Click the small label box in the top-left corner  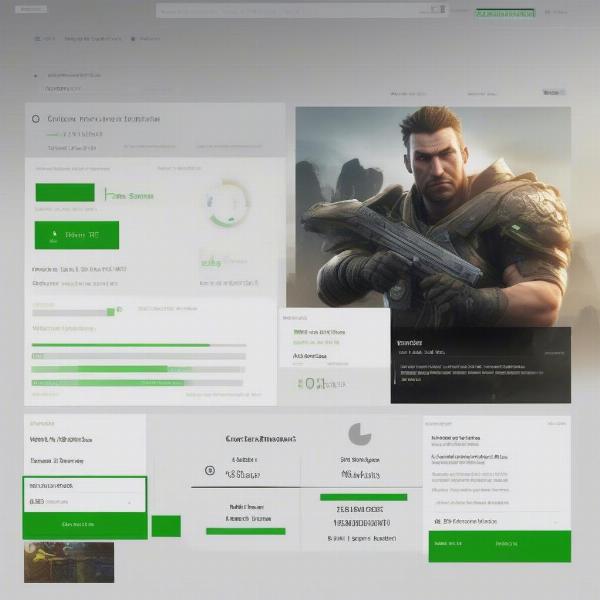31,9
